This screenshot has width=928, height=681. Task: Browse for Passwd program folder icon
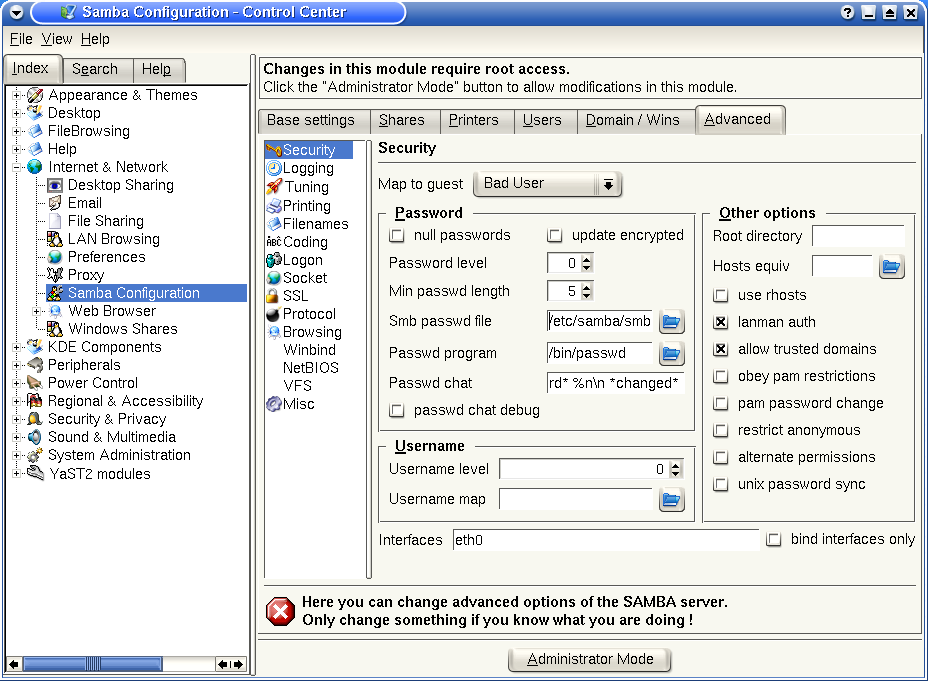coord(671,353)
